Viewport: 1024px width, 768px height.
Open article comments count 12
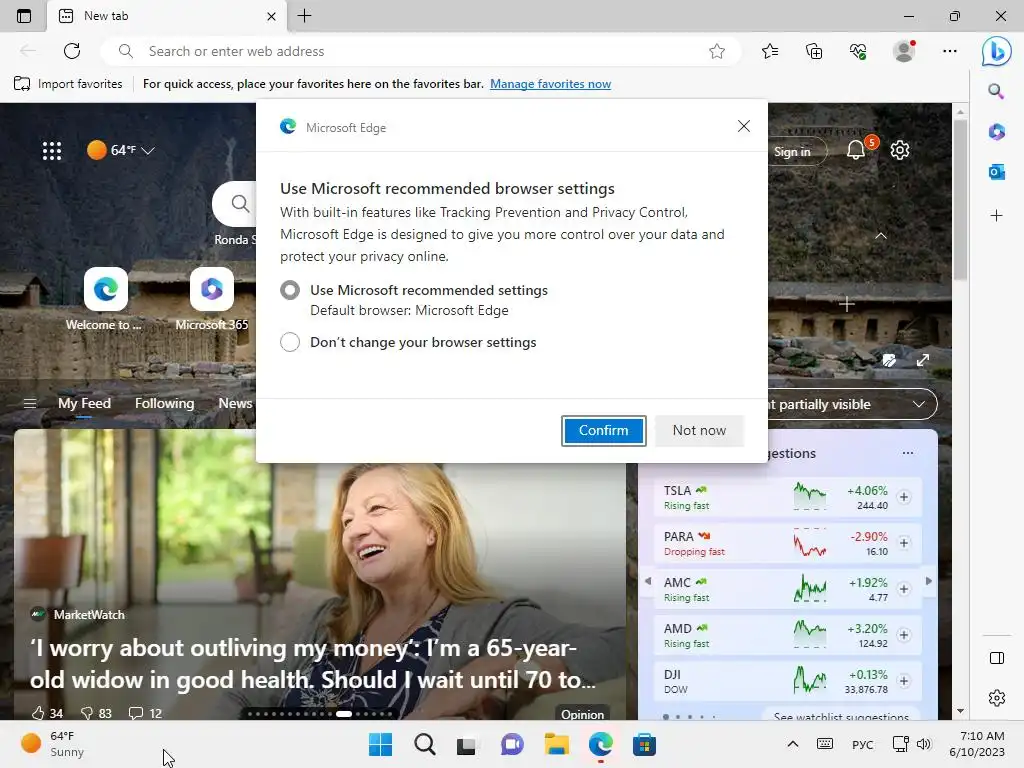pyautogui.click(x=145, y=713)
